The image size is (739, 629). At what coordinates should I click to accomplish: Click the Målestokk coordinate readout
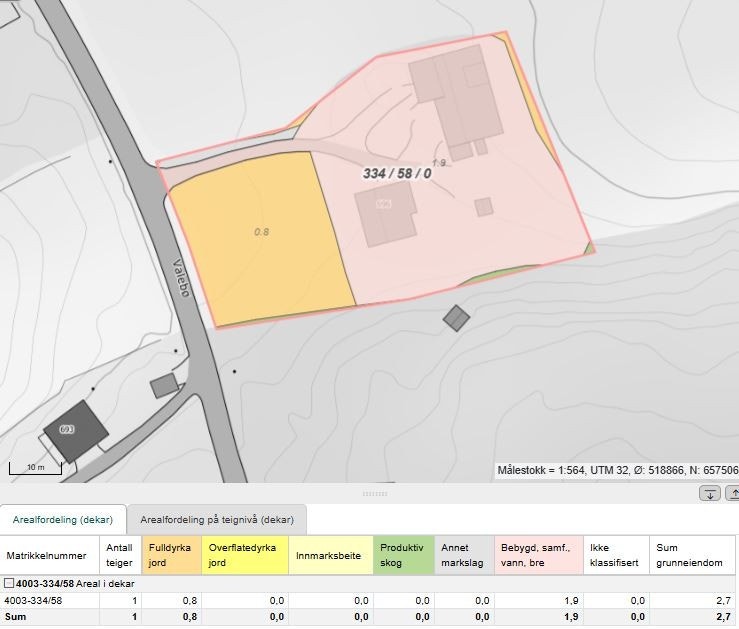click(617, 470)
